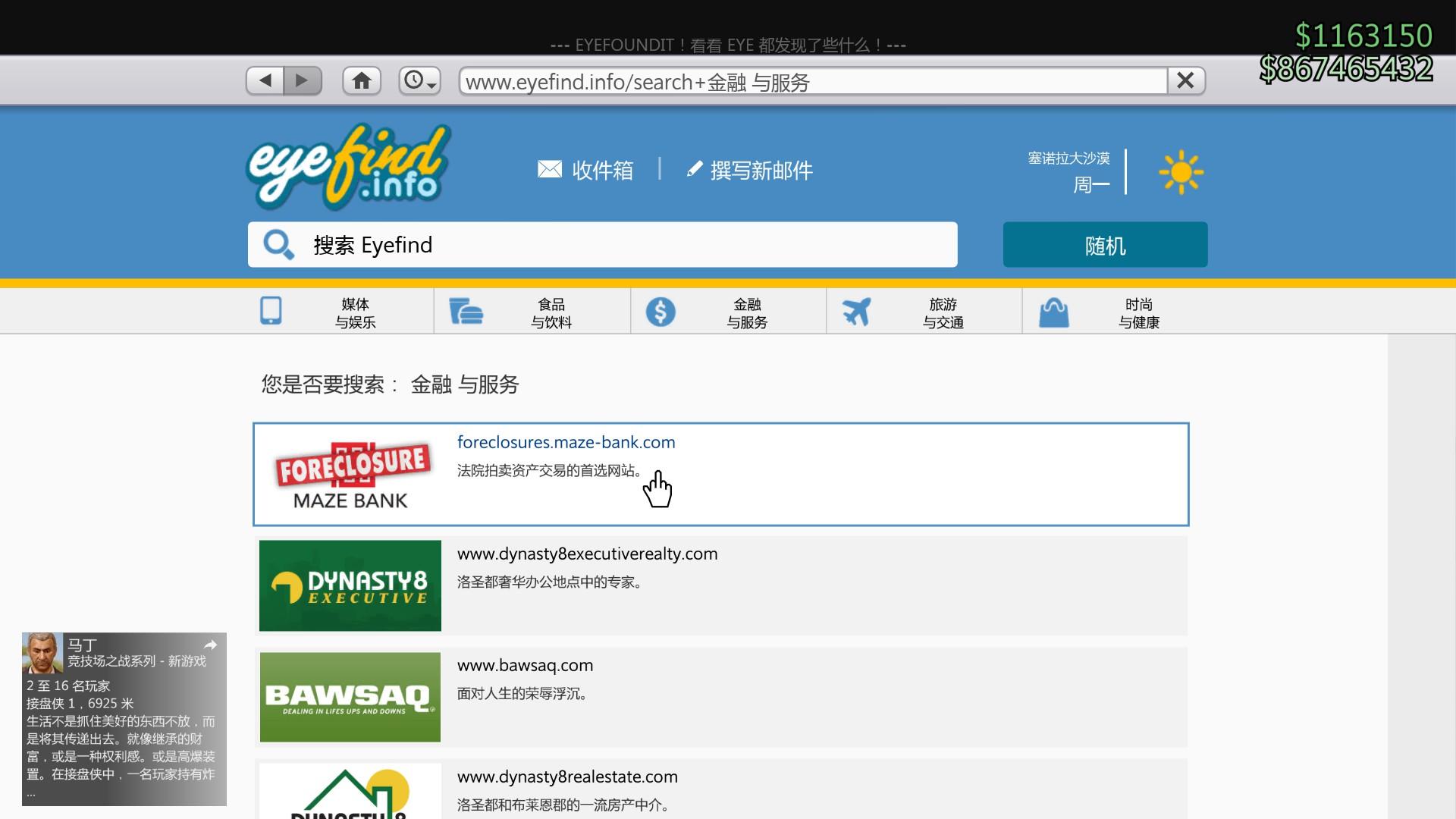Click the X button beside address bar
The image size is (1456, 819).
(1185, 80)
